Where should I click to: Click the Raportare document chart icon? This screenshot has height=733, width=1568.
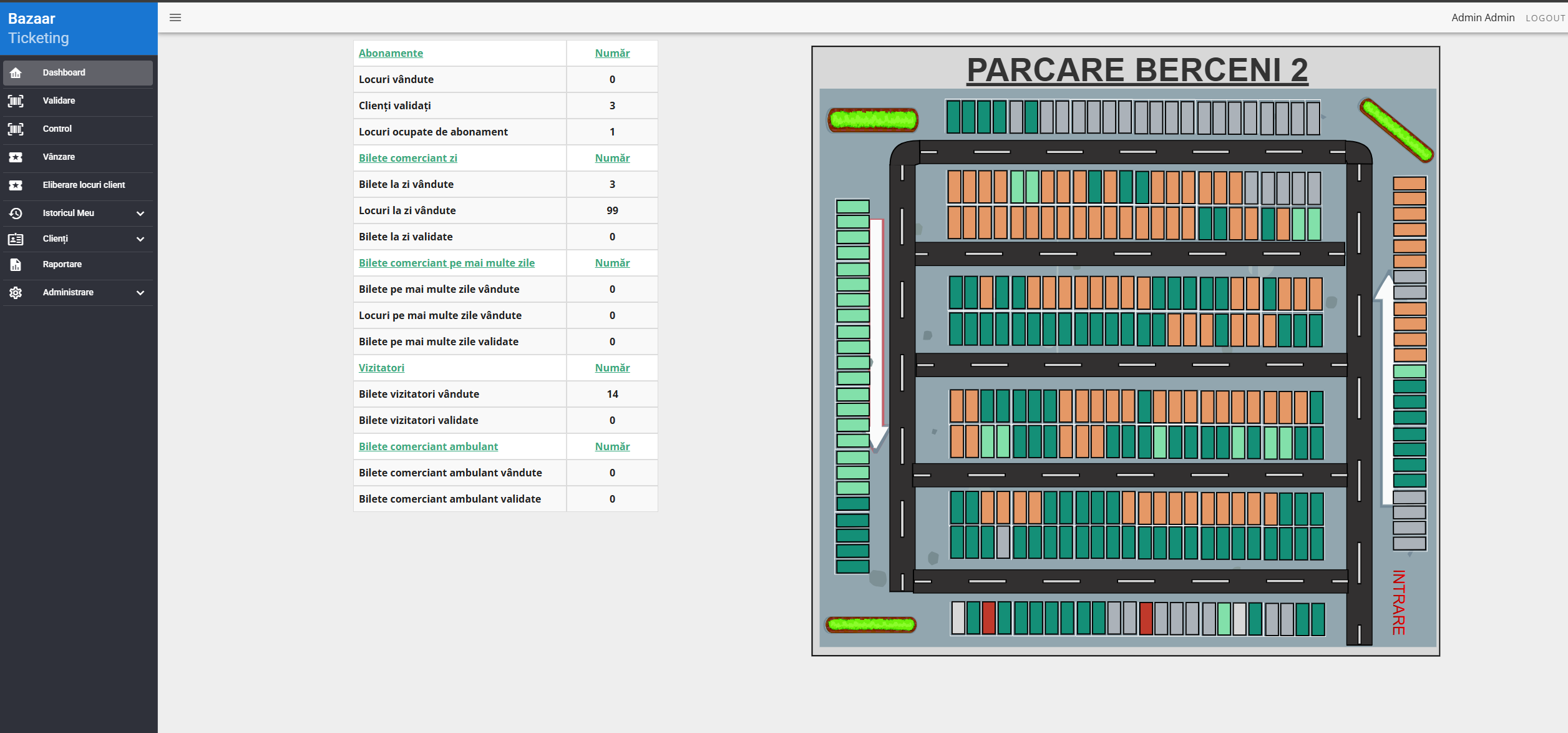(x=16, y=265)
